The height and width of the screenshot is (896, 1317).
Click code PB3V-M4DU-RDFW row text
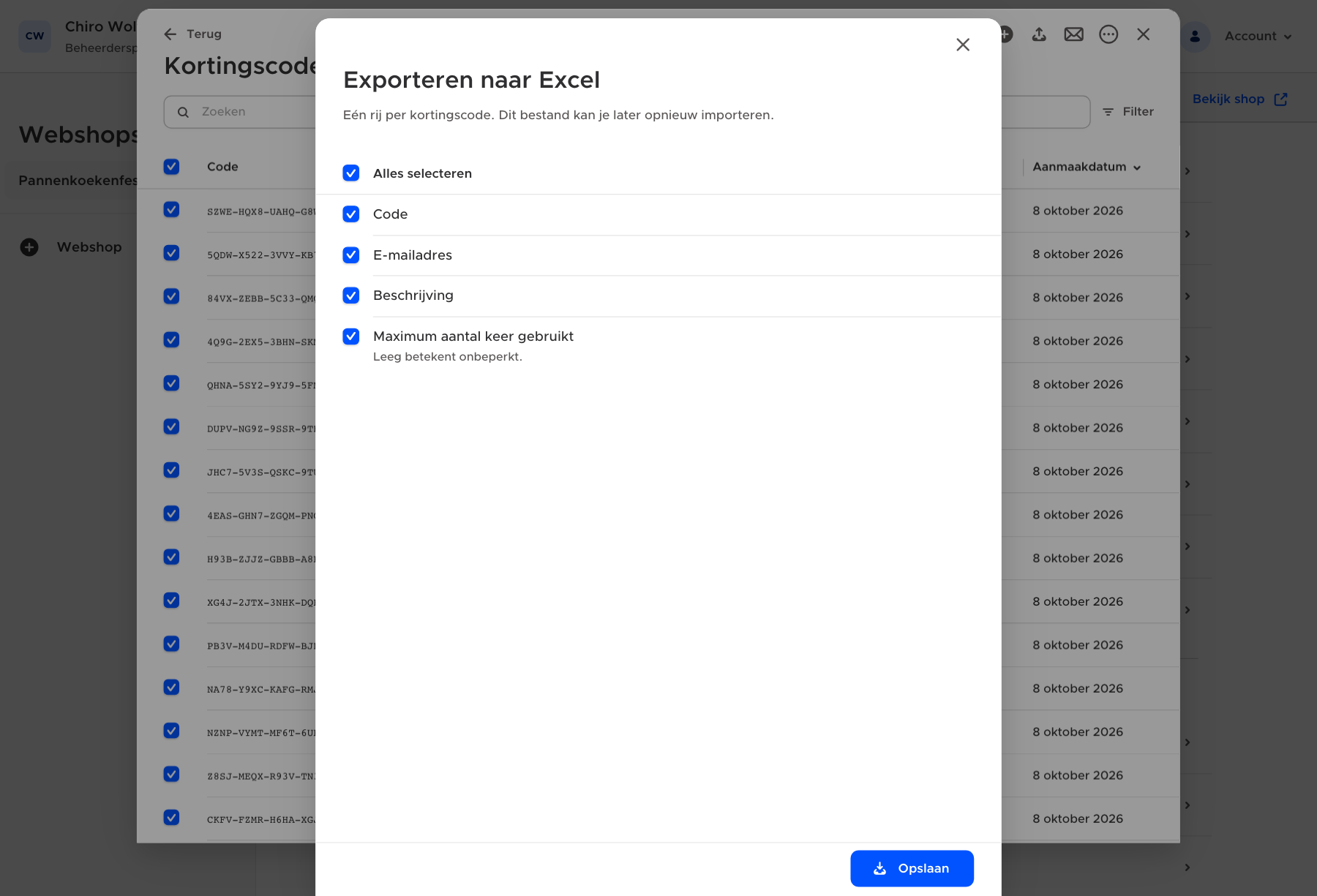coord(261,647)
